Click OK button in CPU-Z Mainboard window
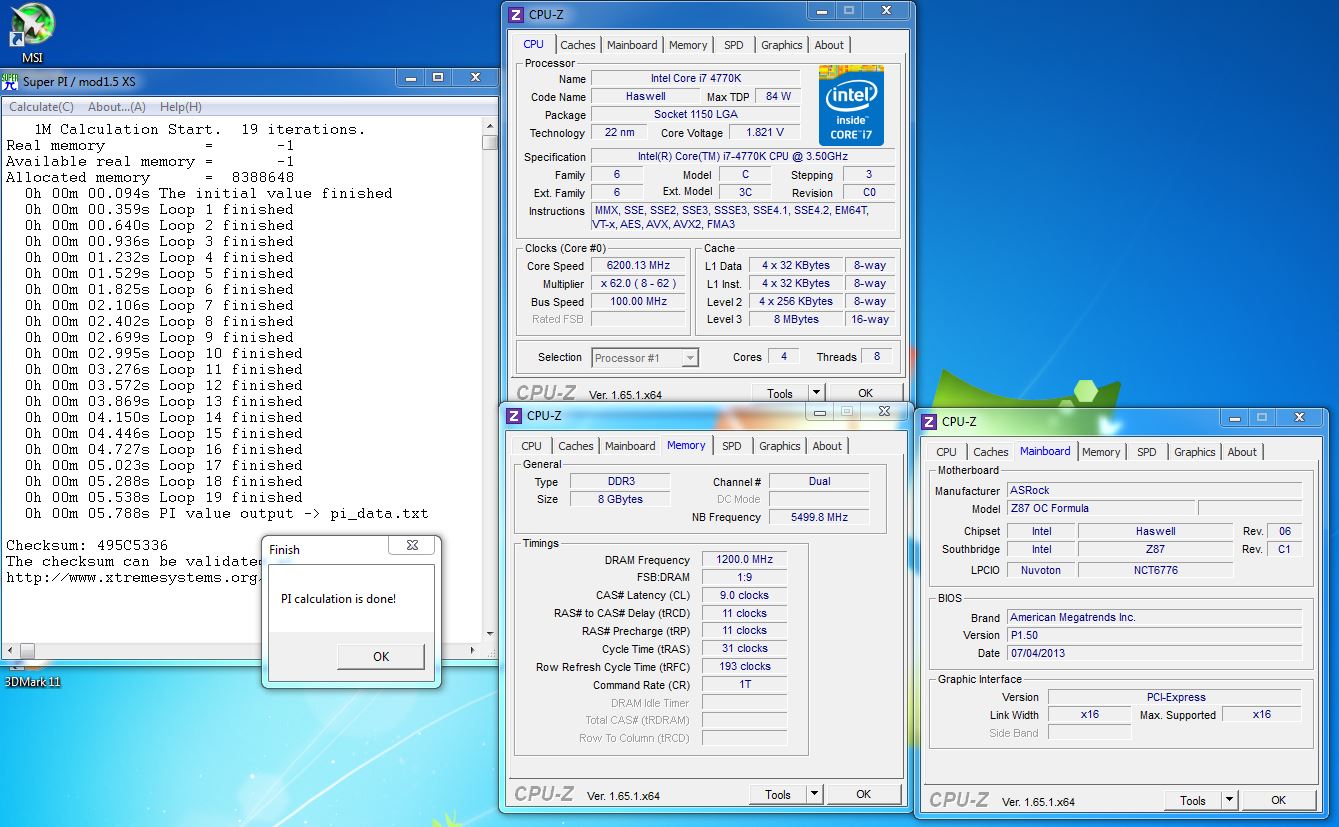This screenshot has height=827, width=1339. pos(1279,800)
